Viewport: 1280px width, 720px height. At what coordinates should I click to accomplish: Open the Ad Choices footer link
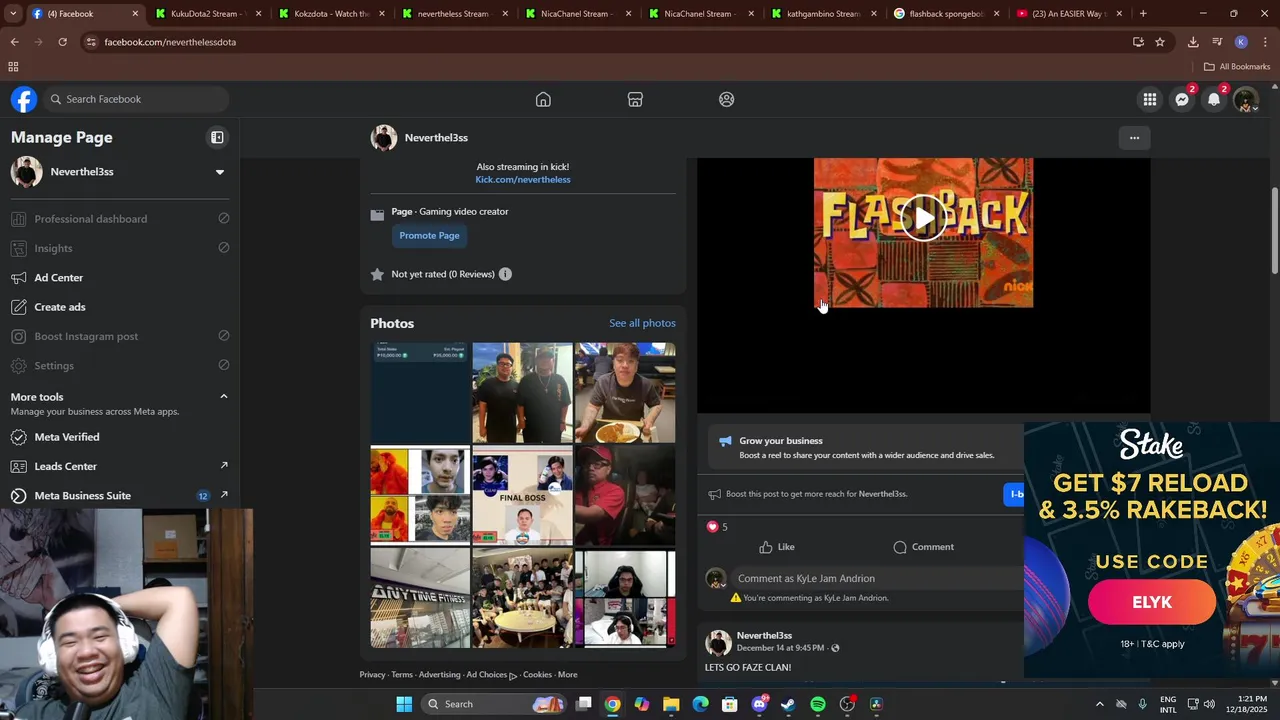[x=491, y=675]
